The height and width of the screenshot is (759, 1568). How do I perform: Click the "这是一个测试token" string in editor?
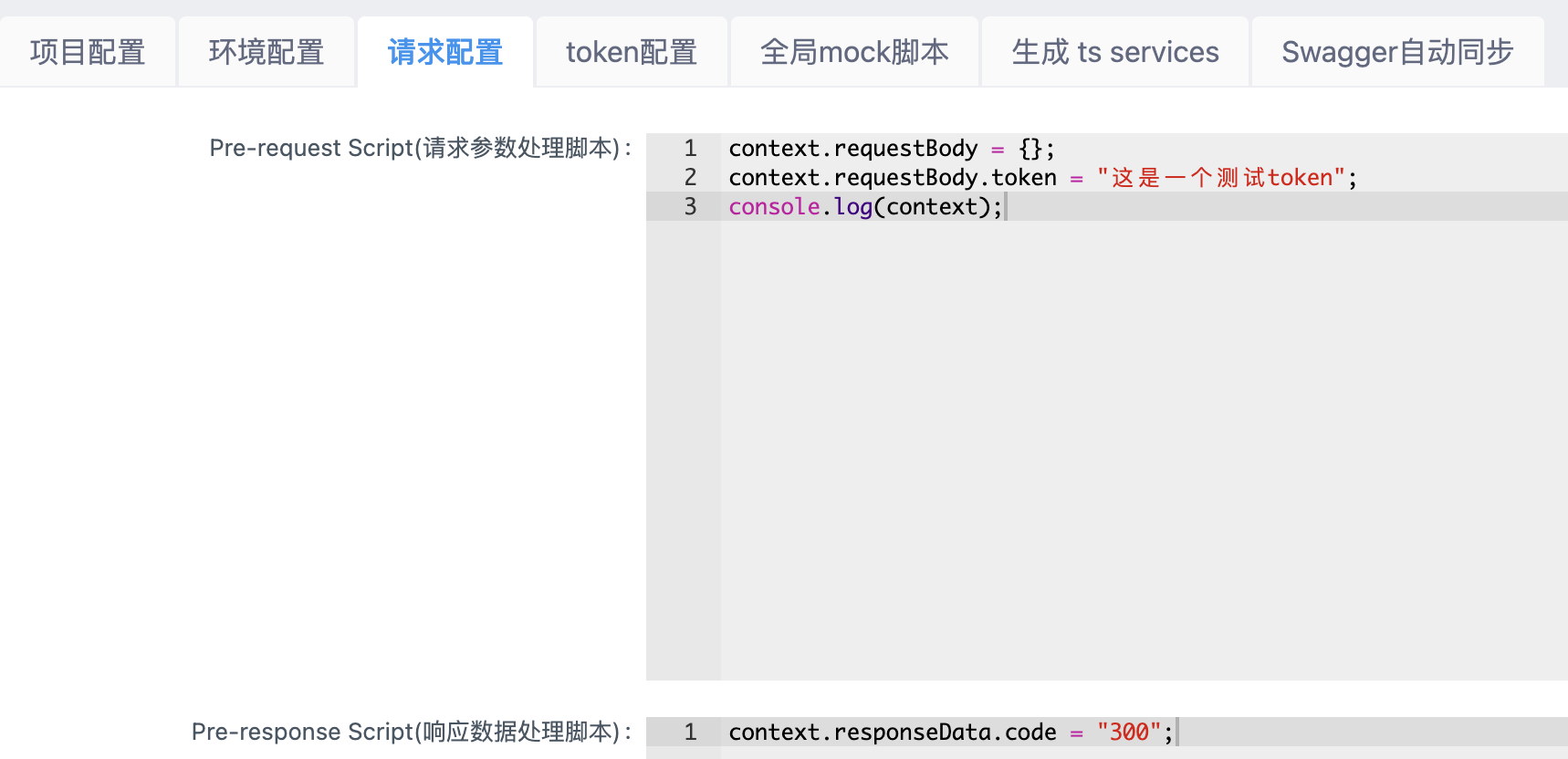[1221, 177]
